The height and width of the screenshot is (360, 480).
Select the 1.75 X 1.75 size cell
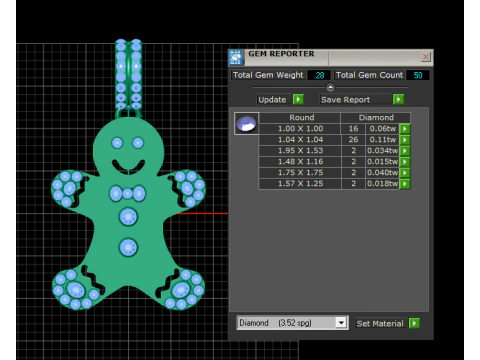300,173
